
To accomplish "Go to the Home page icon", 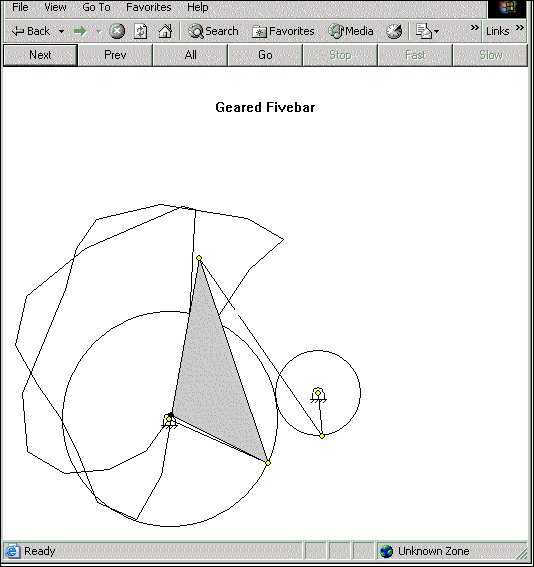I will (165, 31).
